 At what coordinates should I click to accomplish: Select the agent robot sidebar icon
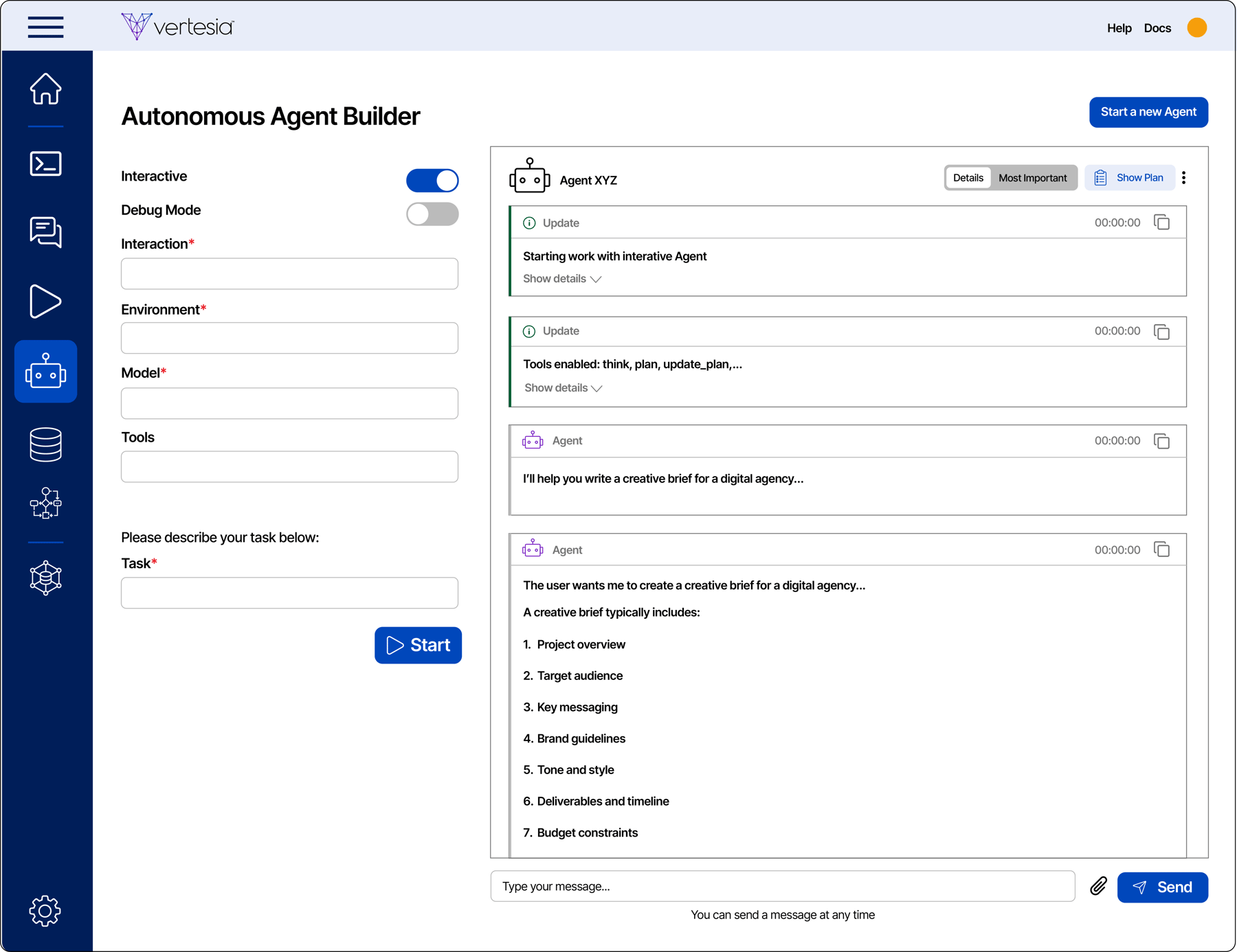[45, 371]
